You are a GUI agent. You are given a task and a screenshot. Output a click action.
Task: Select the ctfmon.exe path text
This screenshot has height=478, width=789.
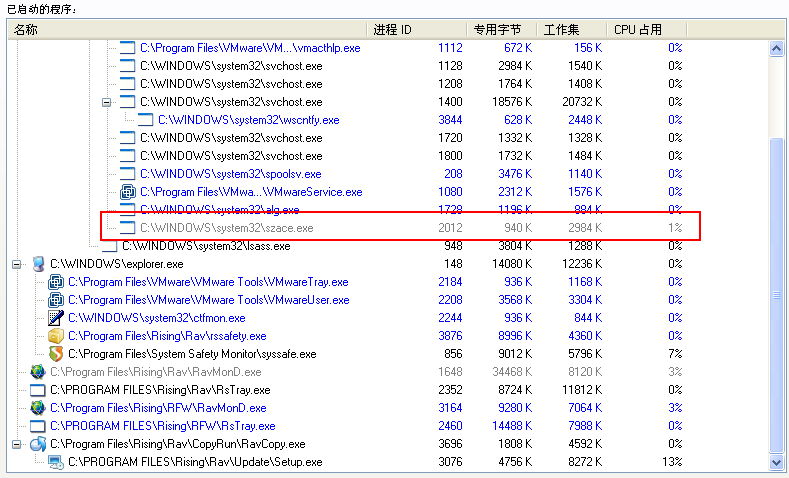coord(156,318)
